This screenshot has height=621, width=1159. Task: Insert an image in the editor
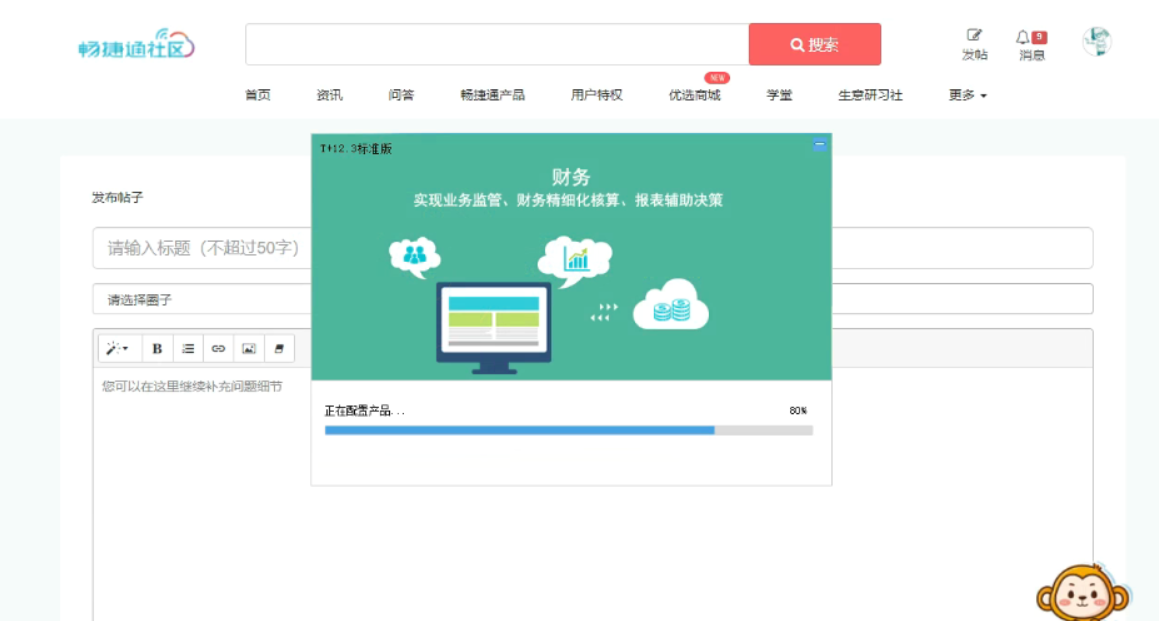click(x=248, y=348)
